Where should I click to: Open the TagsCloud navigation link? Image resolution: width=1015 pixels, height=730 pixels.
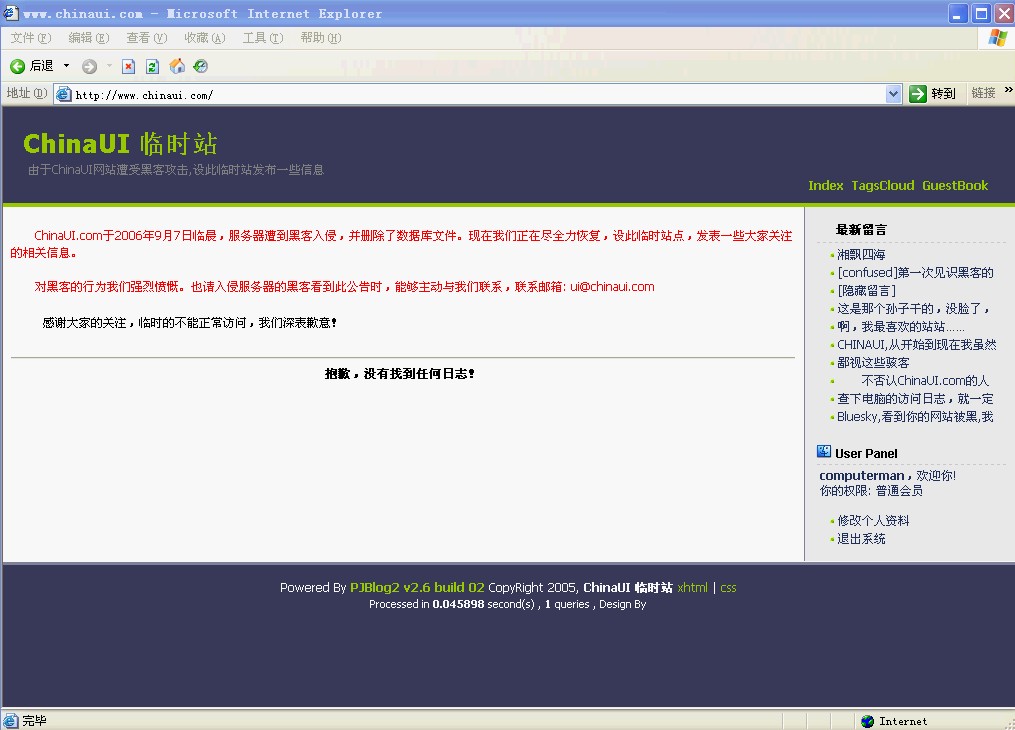[882, 186]
